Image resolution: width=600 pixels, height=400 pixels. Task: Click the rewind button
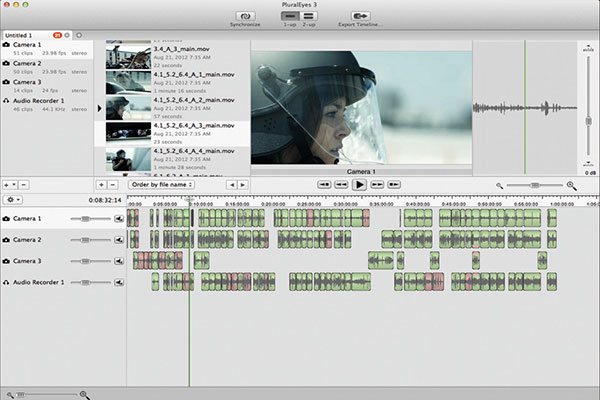(x=341, y=184)
